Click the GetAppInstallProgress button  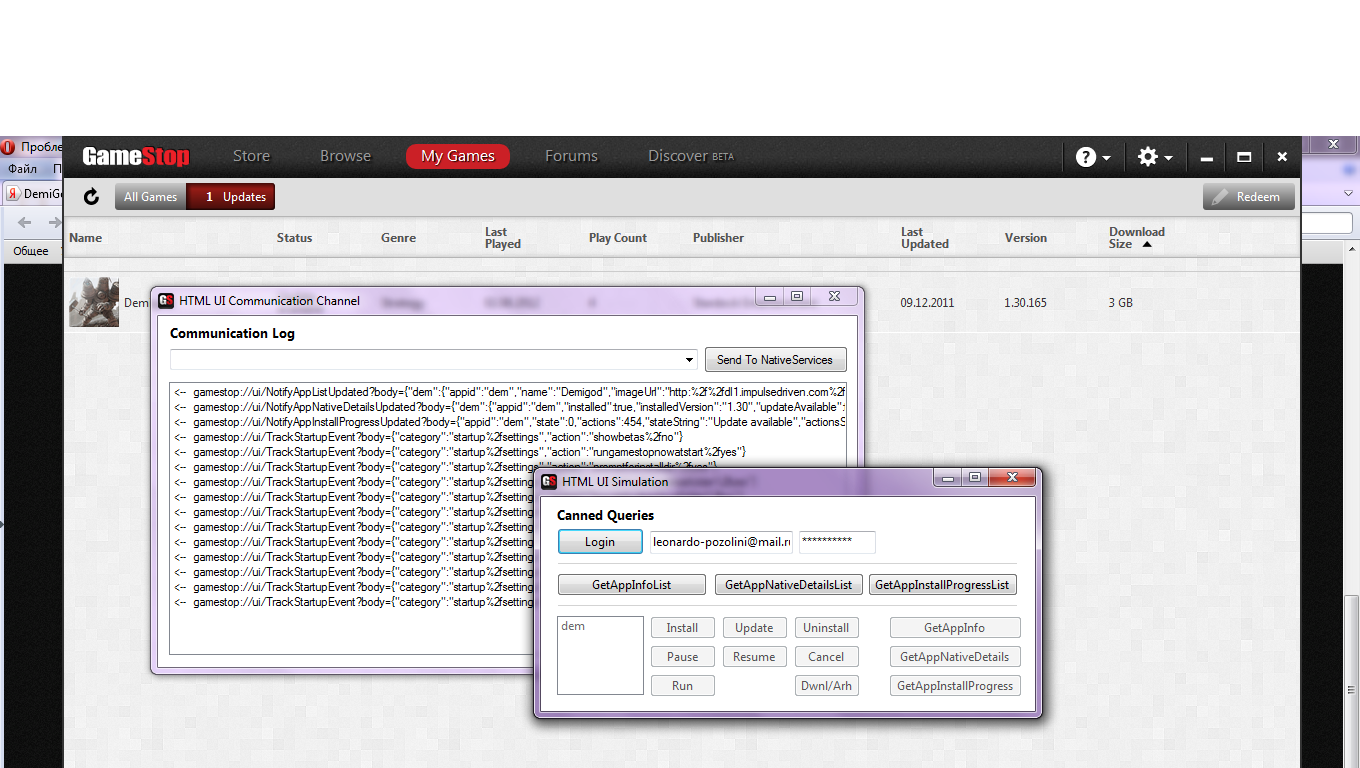(955, 686)
